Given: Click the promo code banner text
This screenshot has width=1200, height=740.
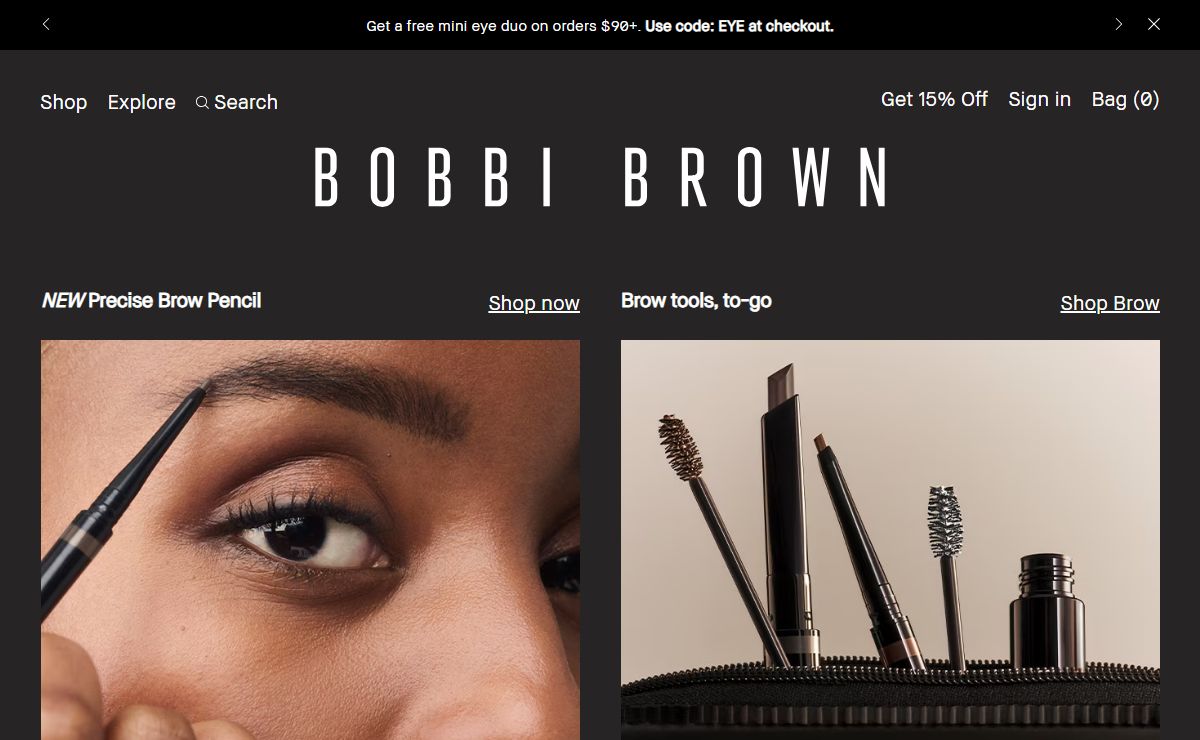Looking at the screenshot, I should point(600,26).
